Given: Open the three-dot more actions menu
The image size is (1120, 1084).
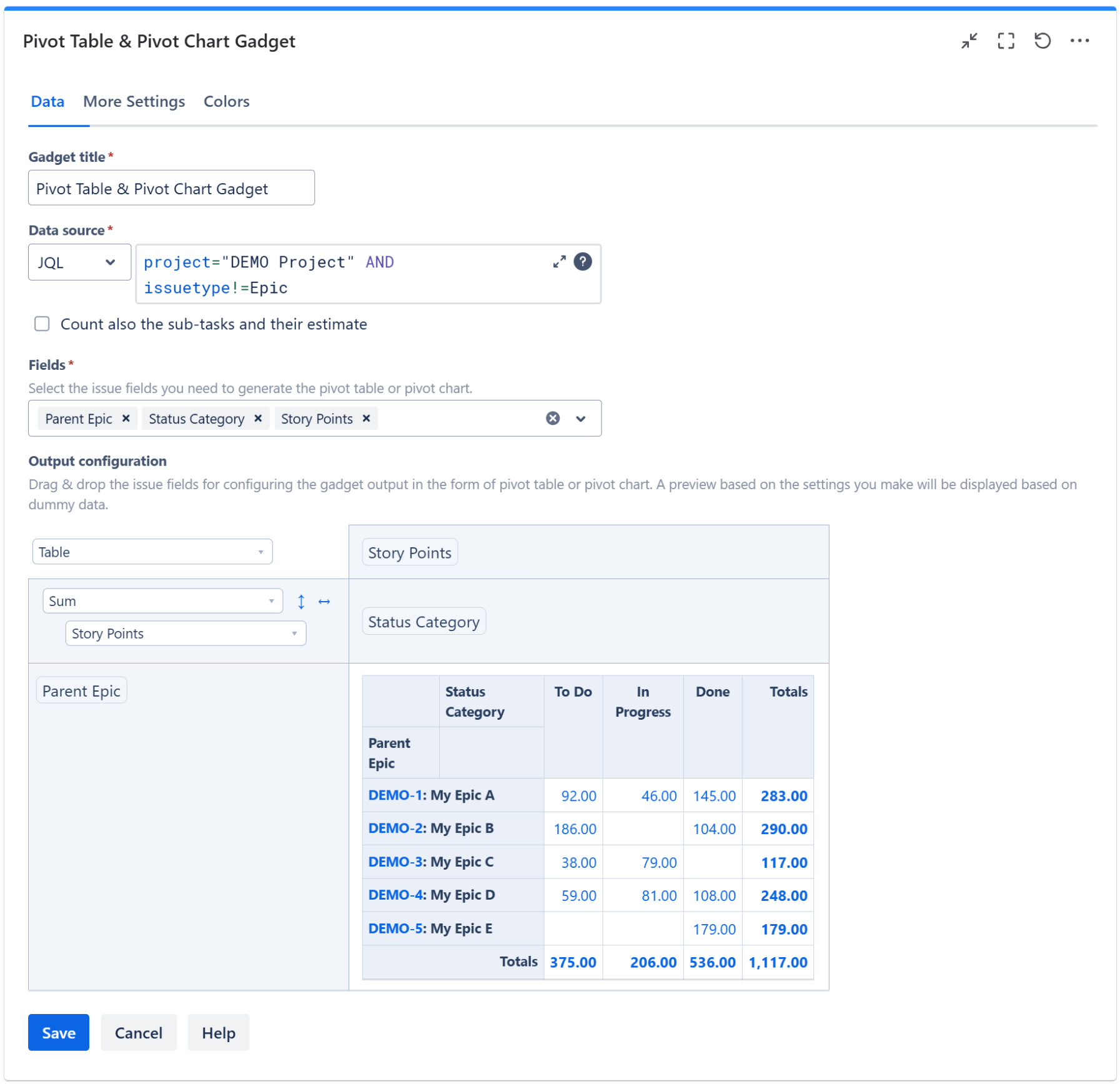Looking at the screenshot, I should pos(1079,41).
